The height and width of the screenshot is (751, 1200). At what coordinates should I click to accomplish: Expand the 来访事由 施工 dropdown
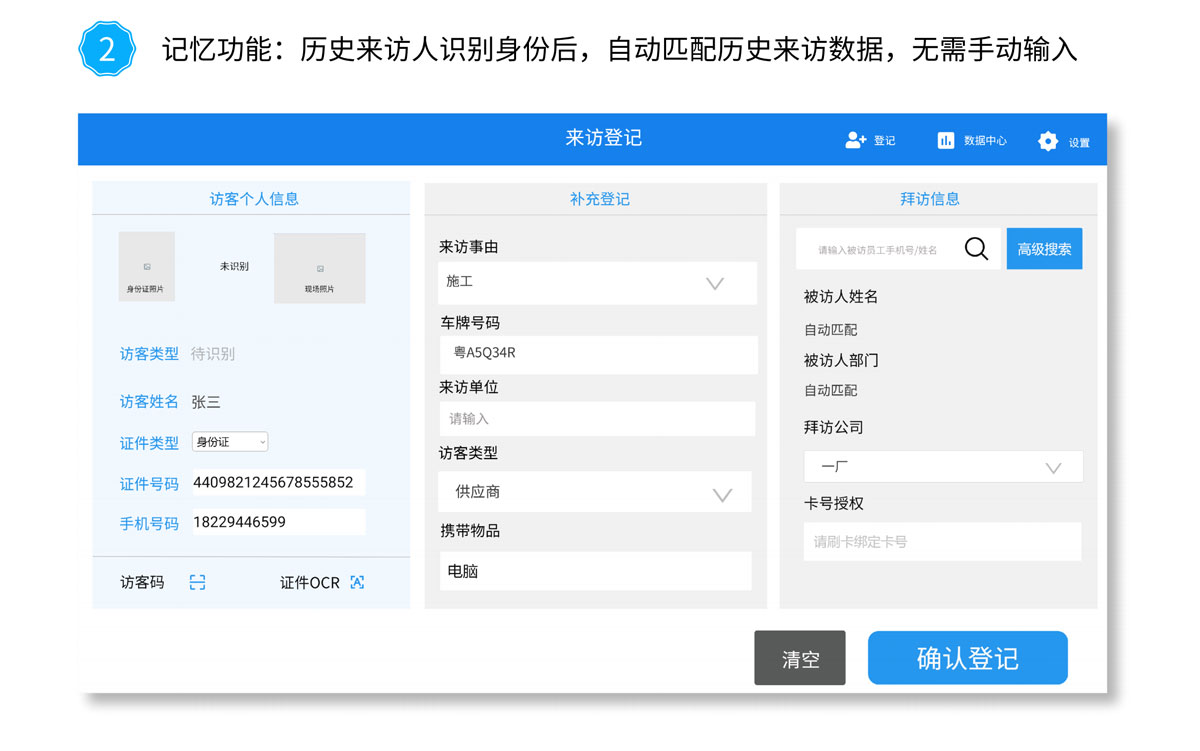[597, 283]
